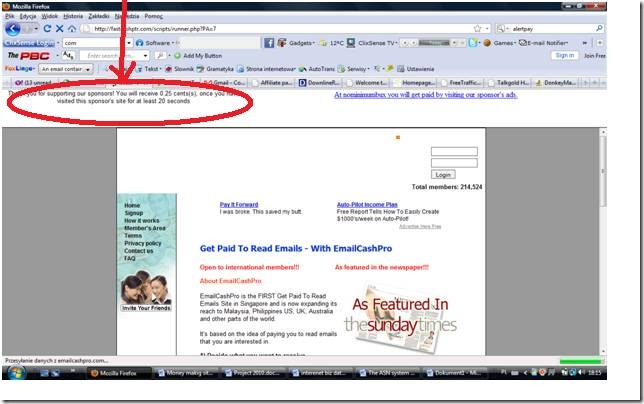Open the Słownik dictionary icon
The image size is (644, 404).
[x=168, y=69]
